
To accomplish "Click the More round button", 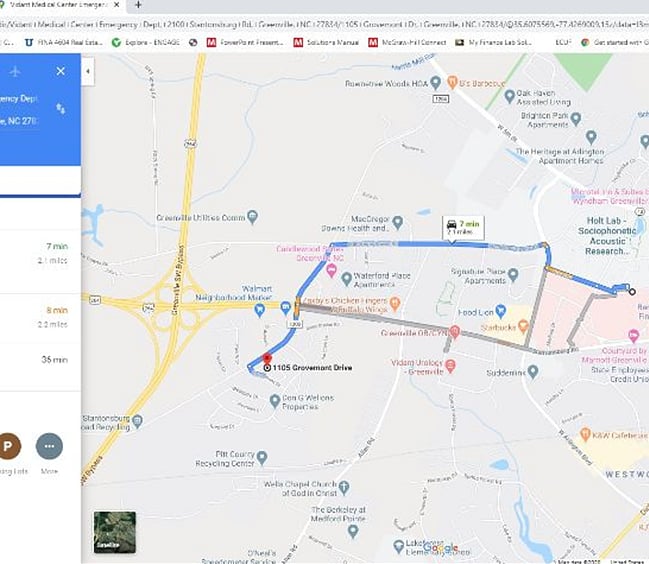I will click(49, 446).
